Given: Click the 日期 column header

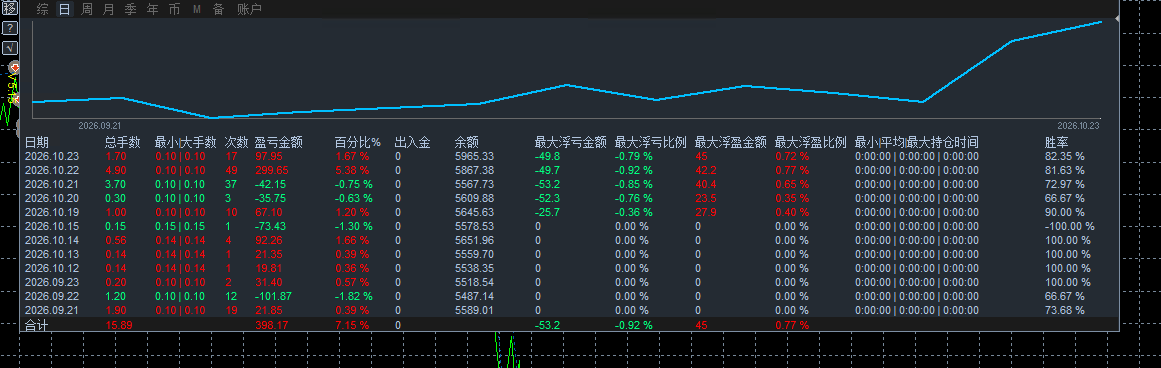Looking at the screenshot, I should click(37, 142).
